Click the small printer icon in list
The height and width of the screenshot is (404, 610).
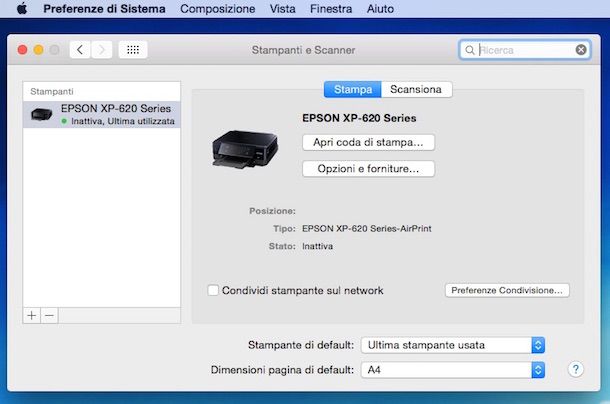pyautogui.click(x=41, y=114)
